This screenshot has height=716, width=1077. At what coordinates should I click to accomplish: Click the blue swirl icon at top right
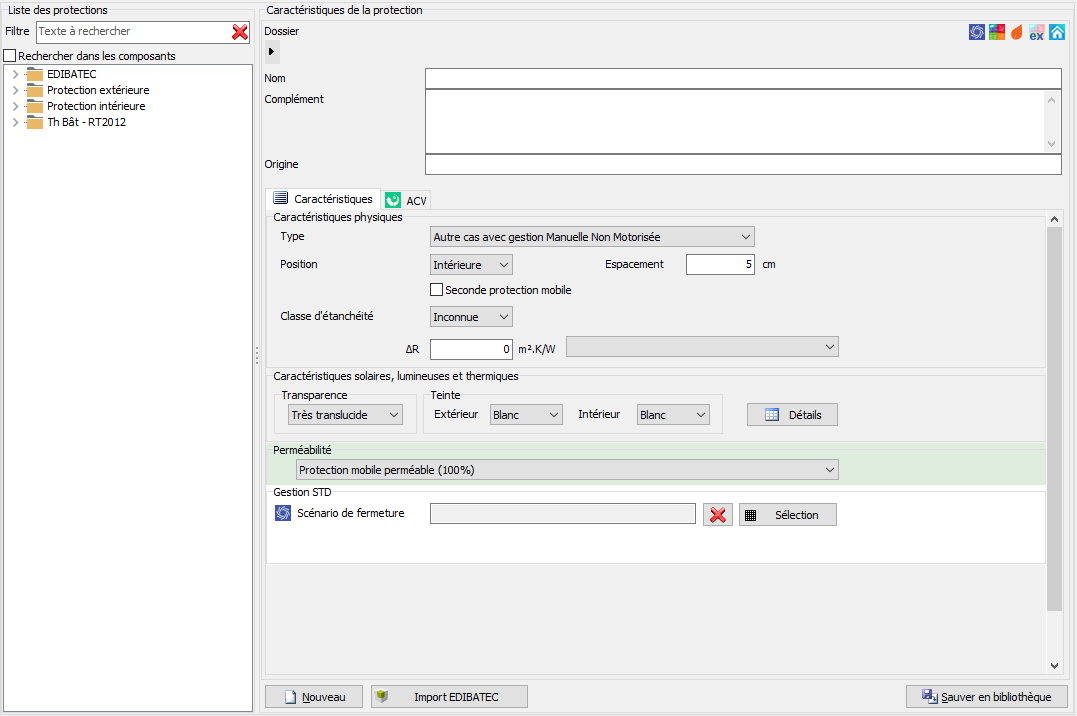977,32
